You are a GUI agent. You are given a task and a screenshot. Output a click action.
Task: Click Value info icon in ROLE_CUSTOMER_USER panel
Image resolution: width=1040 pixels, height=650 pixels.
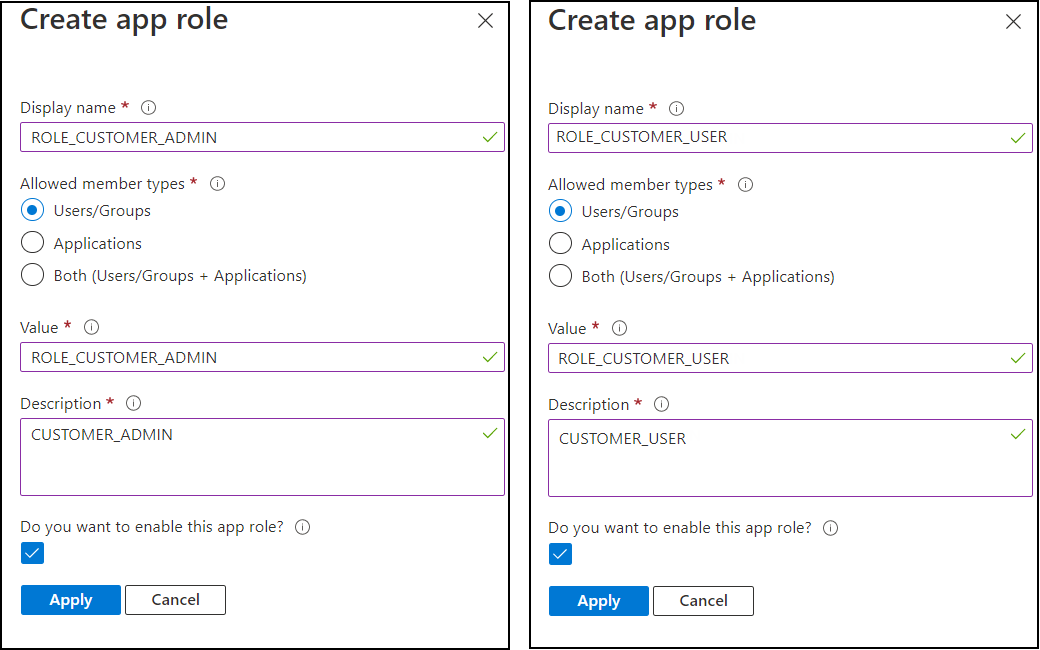coord(620,328)
